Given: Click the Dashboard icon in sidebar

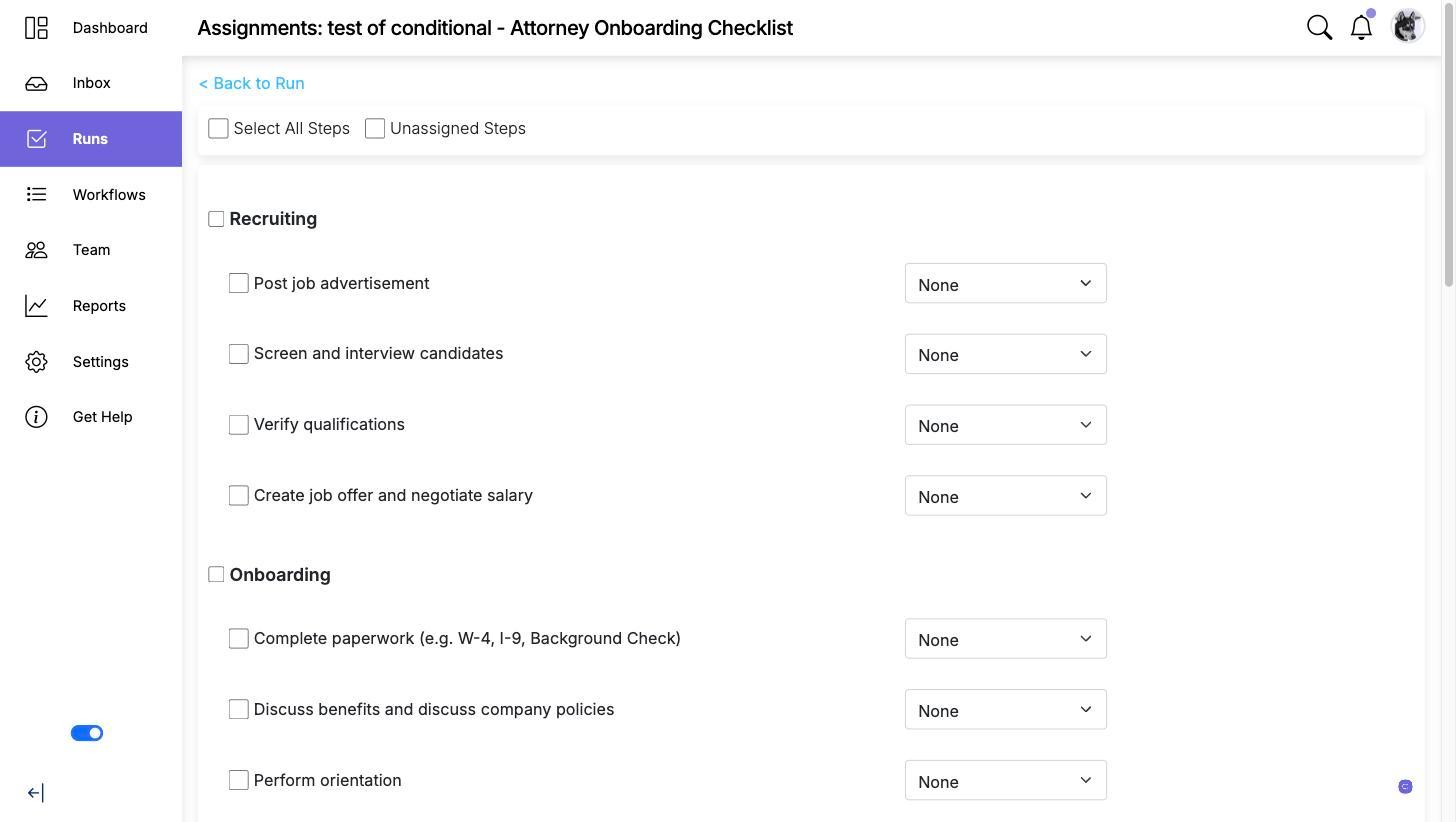Looking at the screenshot, I should [36, 28].
